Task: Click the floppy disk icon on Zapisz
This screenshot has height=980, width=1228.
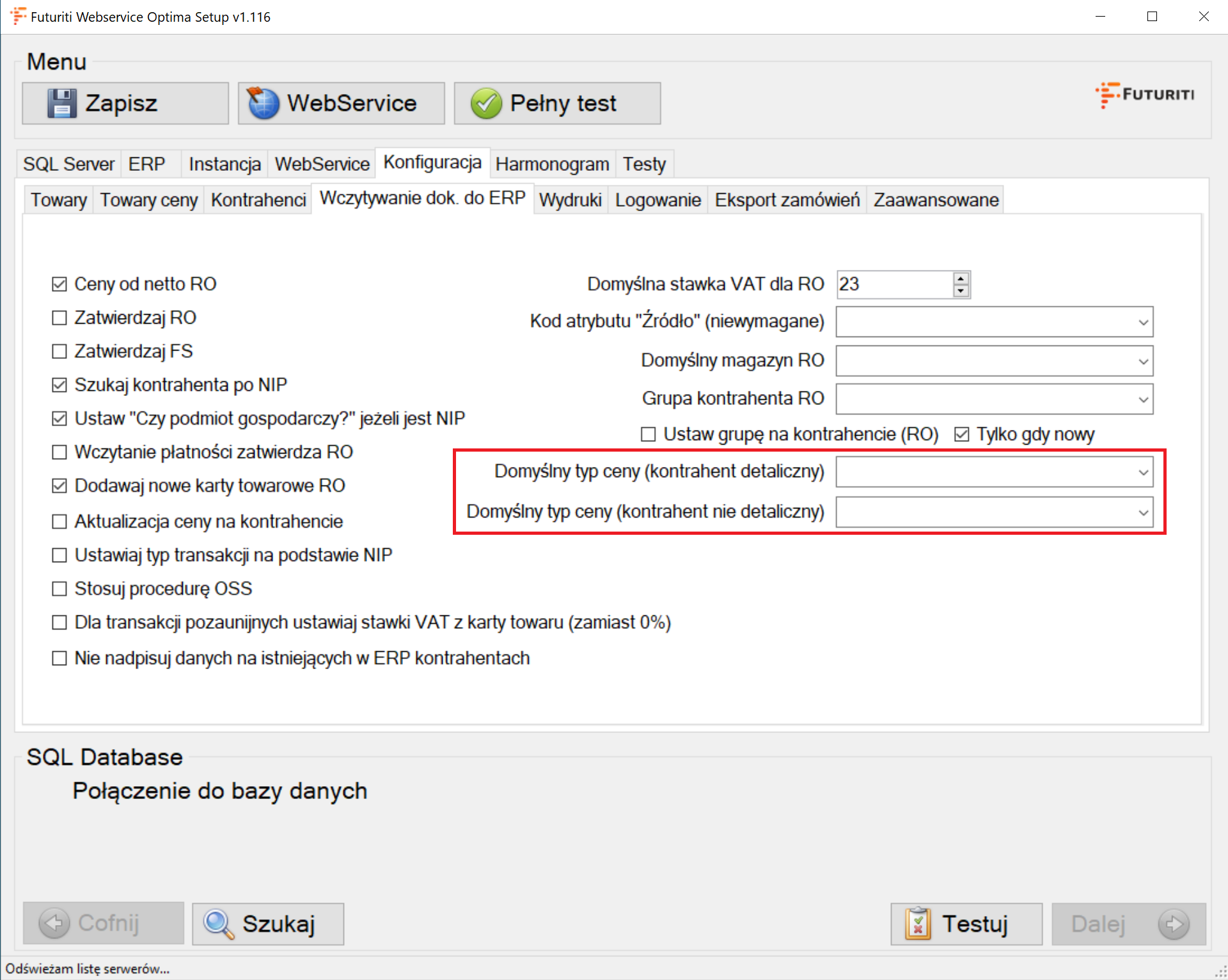Action: coord(62,104)
